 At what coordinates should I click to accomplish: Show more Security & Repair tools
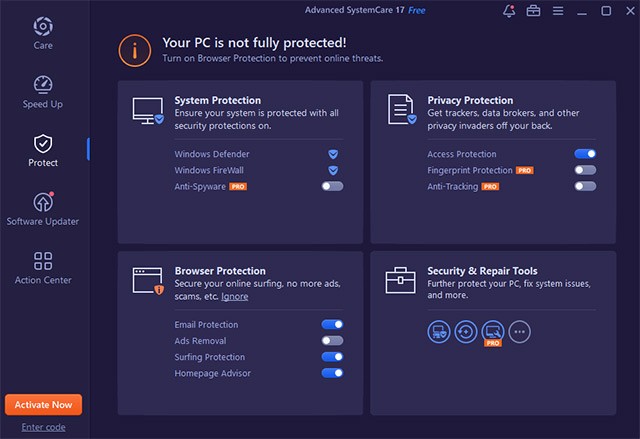coord(519,332)
